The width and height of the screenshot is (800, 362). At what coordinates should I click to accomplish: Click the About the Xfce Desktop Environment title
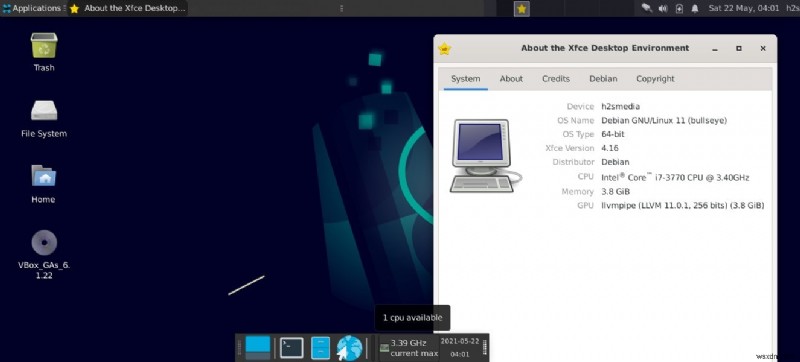605,48
